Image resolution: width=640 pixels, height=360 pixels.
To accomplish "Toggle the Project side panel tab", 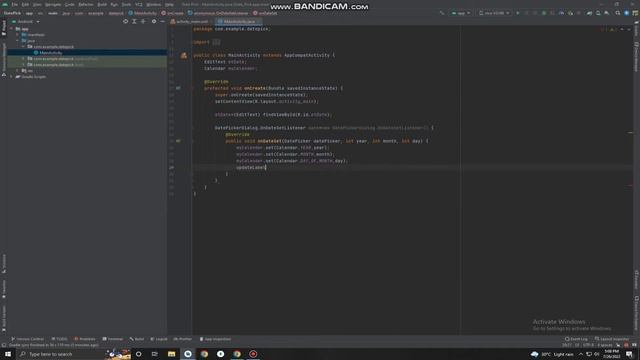I will (4, 28).
